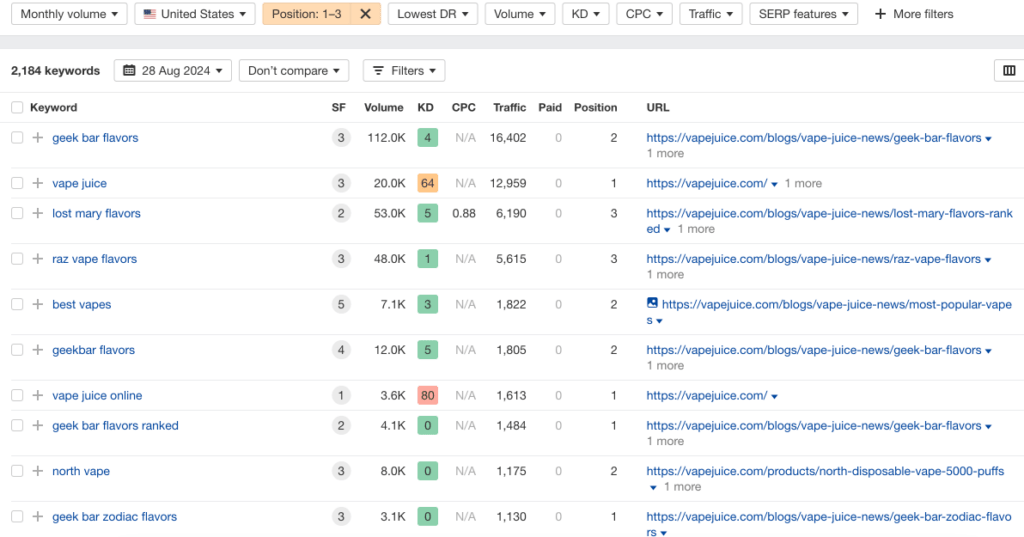This screenshot has height=537, width=1024.
Task: Check the box for vape juice online row
Action: pos(17,396)
